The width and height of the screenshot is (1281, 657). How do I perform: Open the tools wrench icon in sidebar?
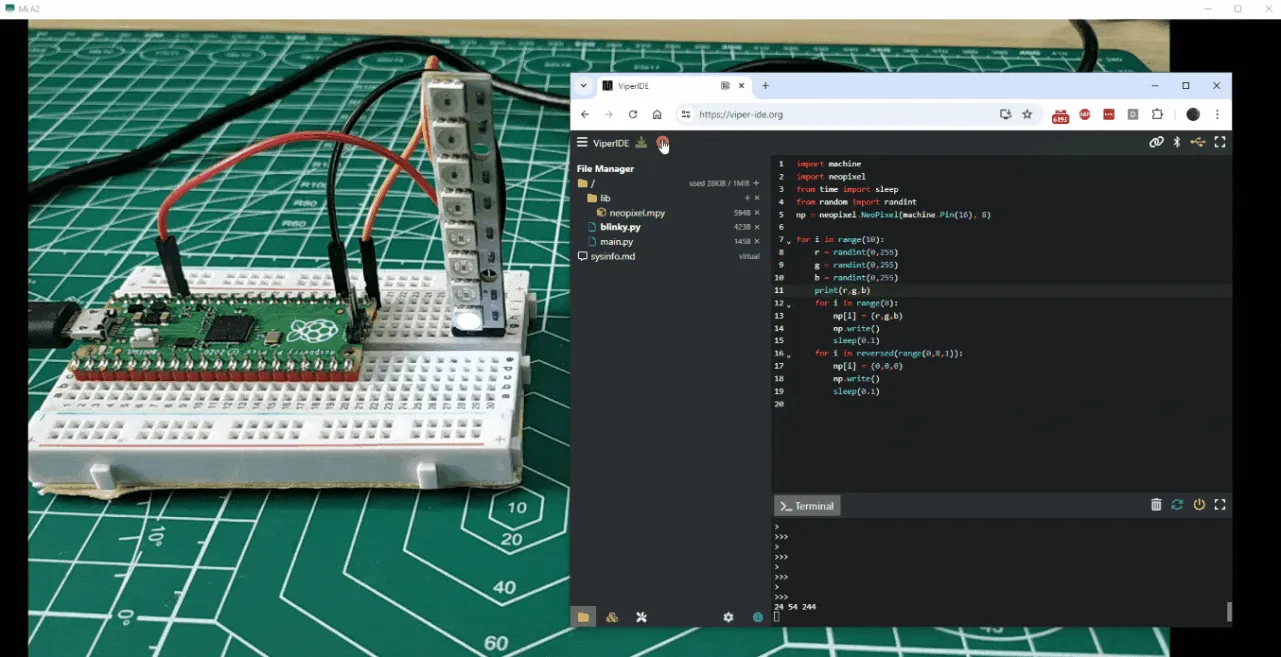click(641, 617)
